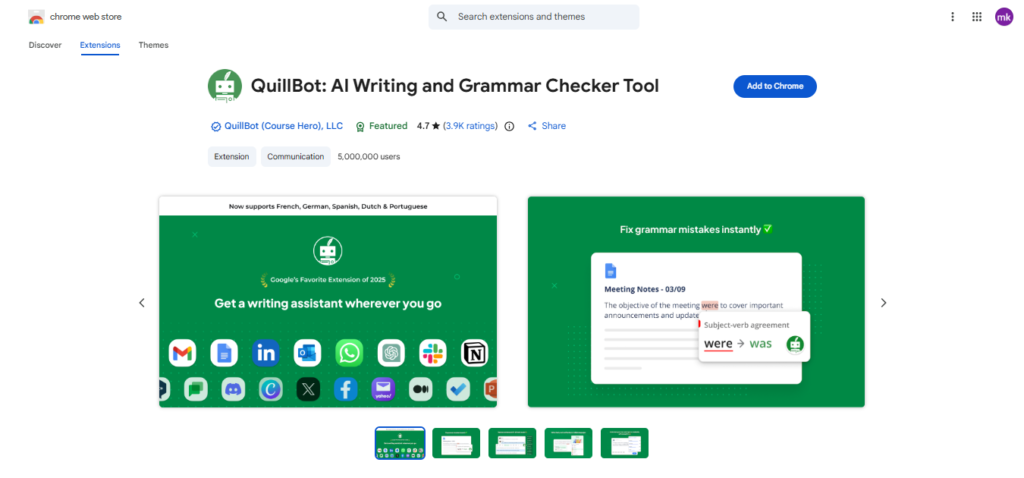Click the WhatsApp icon in the slide
The image size is (1024, 478).
349,353
